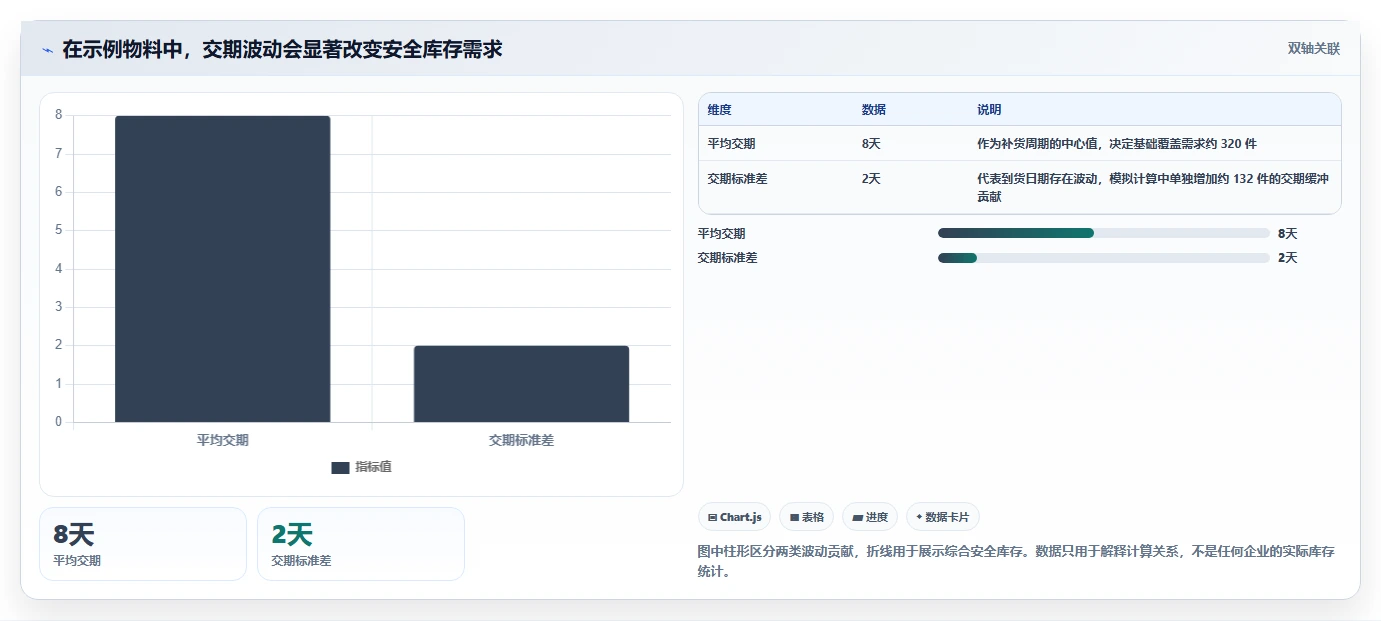Viewport: 1381px width, 621px height.
Task: Click the 维度 column header
Action: click(719, 110)
